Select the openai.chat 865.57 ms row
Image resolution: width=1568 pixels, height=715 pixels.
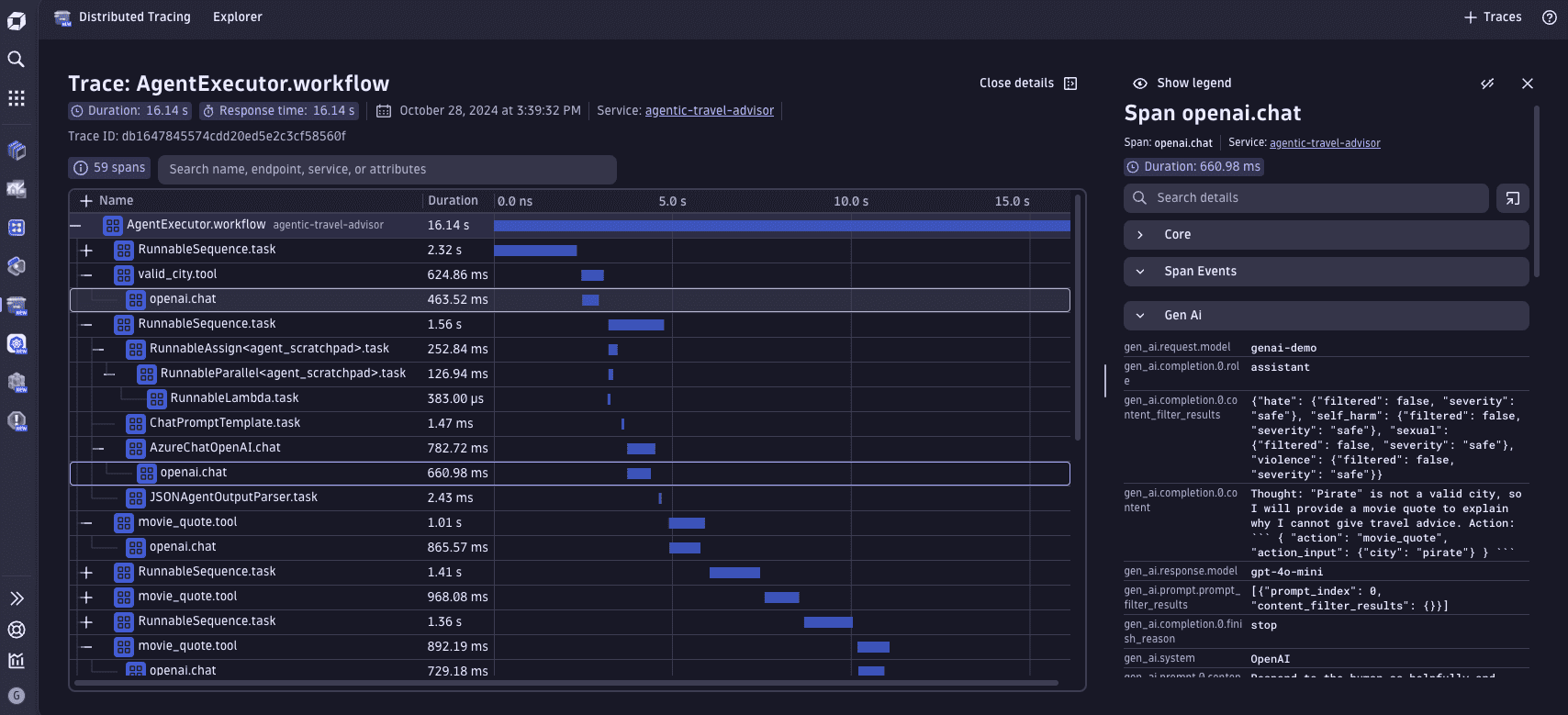click(x=569, y=547)
